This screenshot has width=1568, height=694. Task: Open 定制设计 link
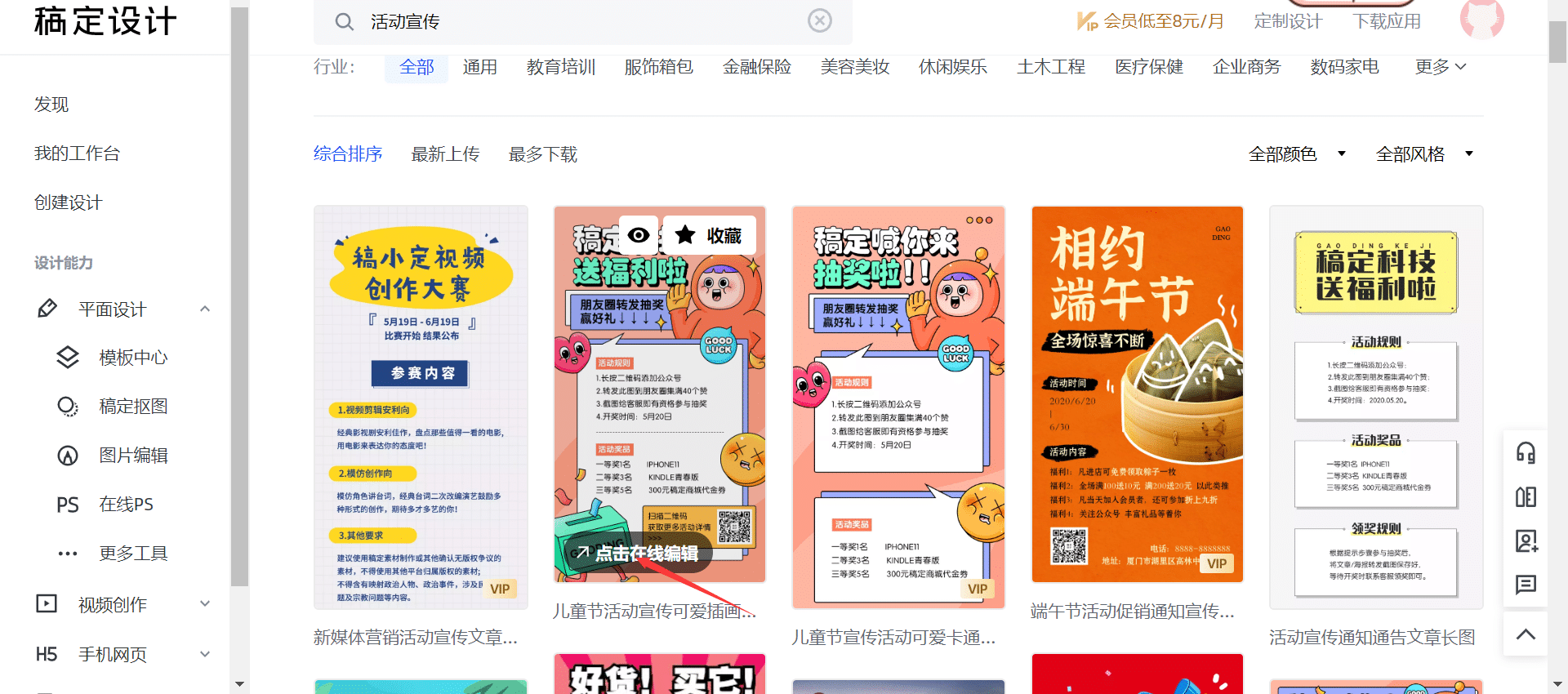coord(1288,21)
